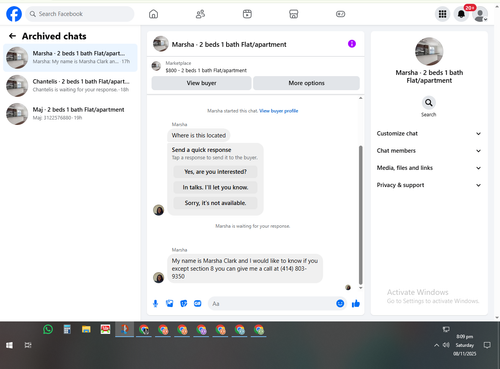Screen dimensions: 500x369
Task: Open the Windows action center icon
Action: [x=487, y=345]
